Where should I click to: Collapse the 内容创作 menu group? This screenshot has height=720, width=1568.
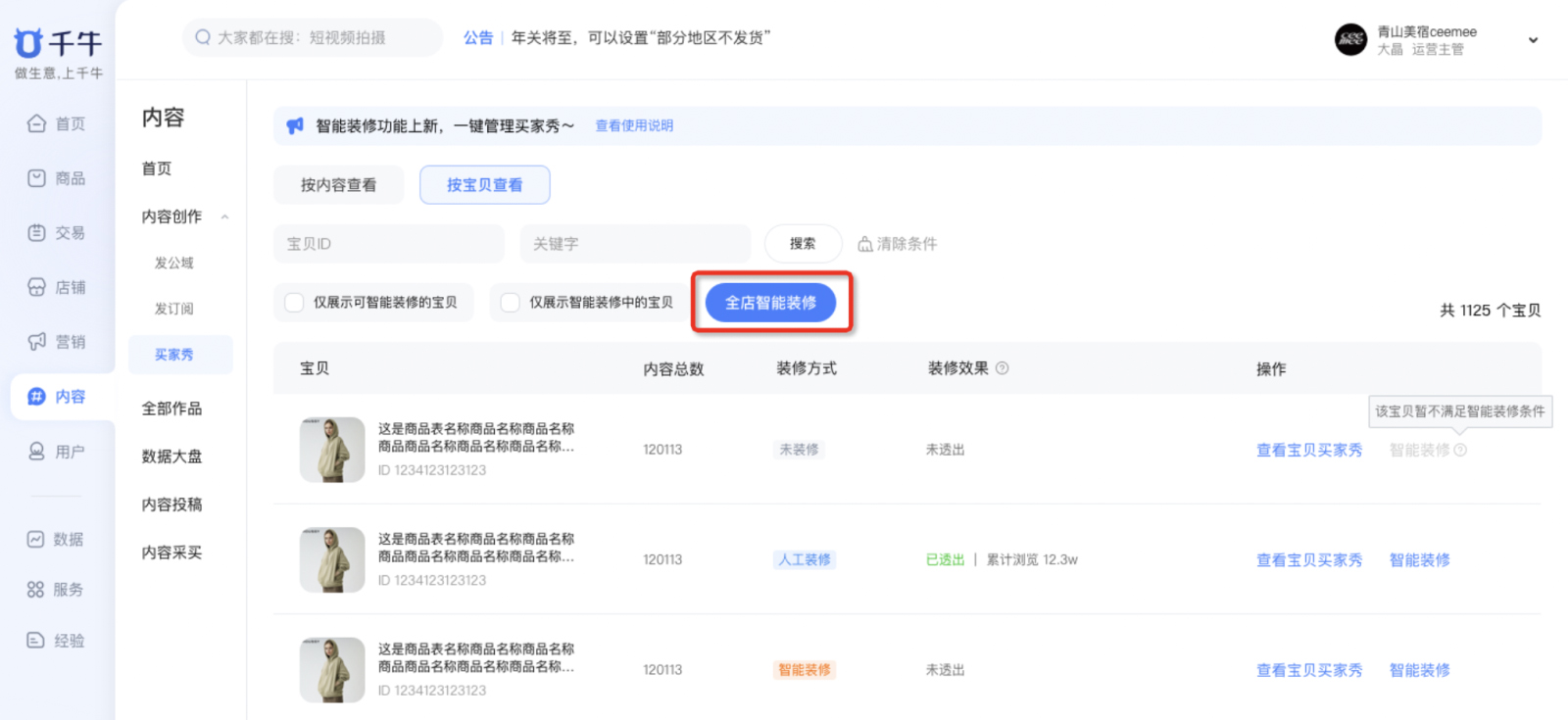click(x=224, y=216)
